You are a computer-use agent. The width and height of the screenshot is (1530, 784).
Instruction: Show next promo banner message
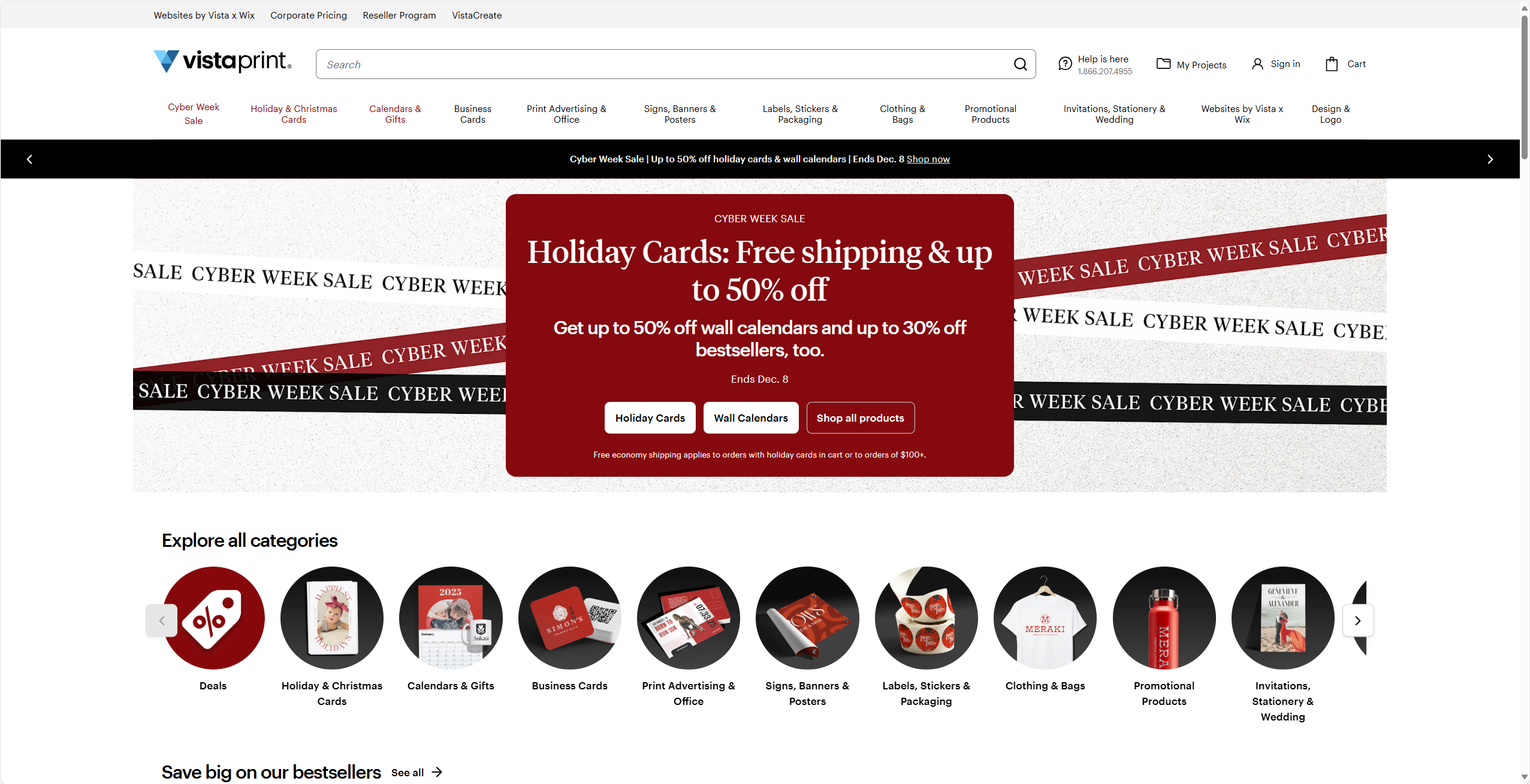click(1490, 159)
